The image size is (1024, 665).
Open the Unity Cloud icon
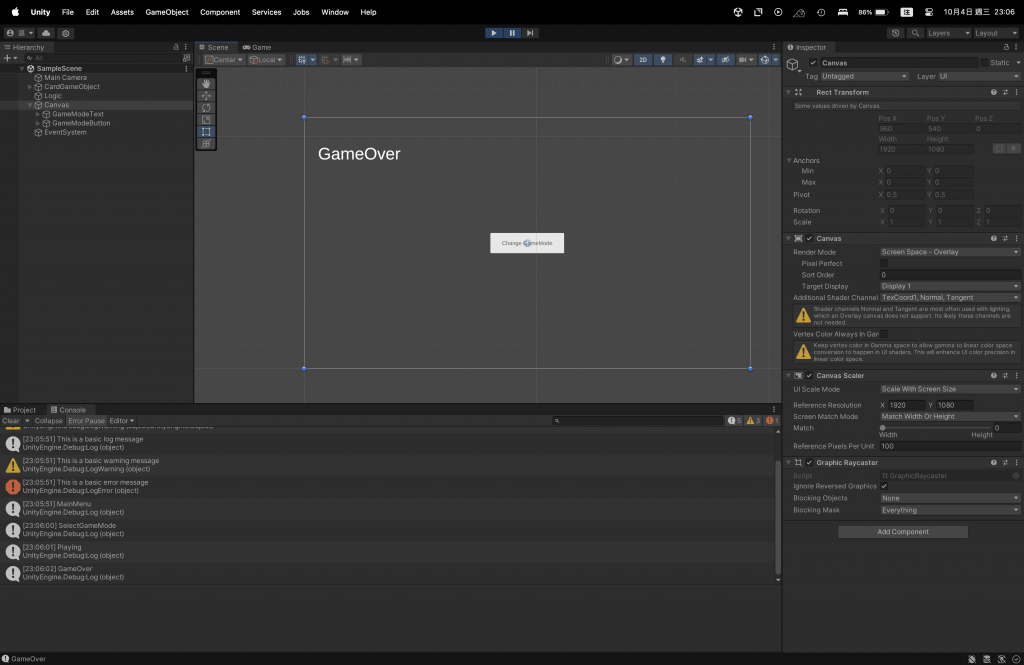click(46, 33)
